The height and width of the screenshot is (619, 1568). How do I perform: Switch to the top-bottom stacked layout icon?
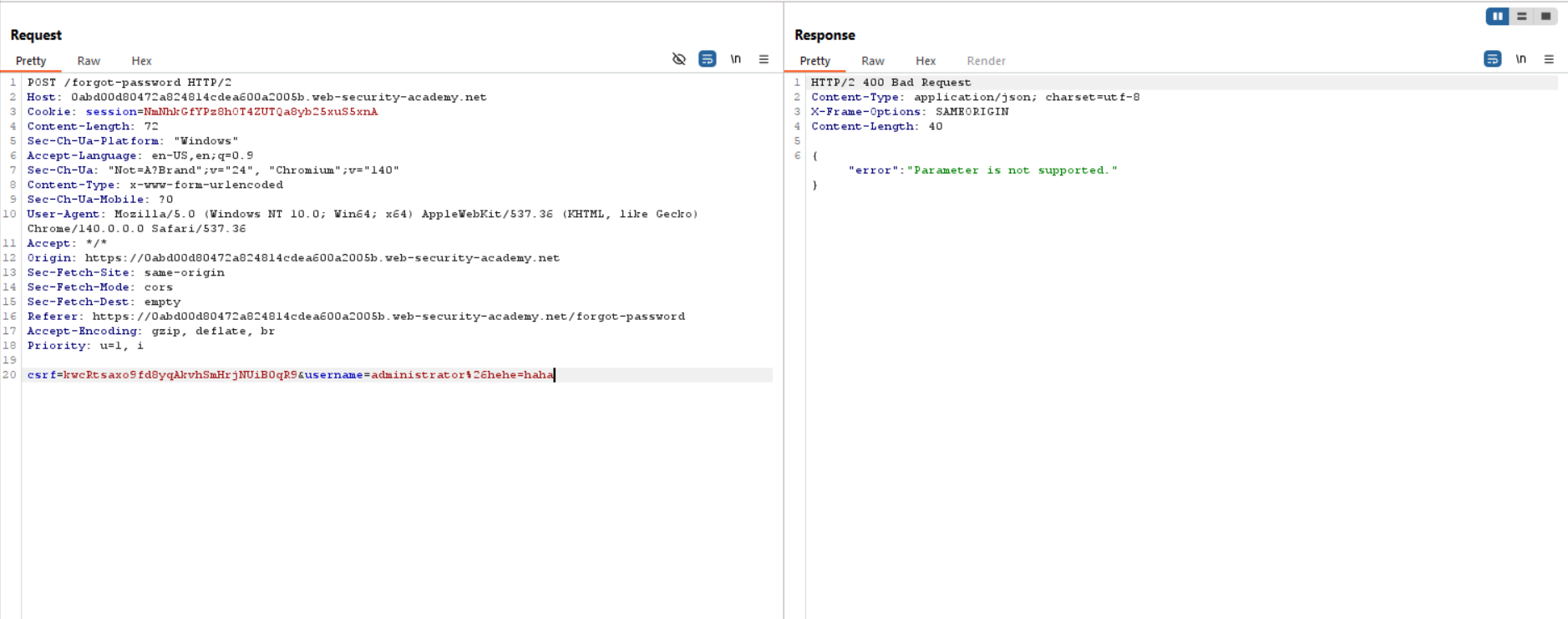[x=1522, y=17]
